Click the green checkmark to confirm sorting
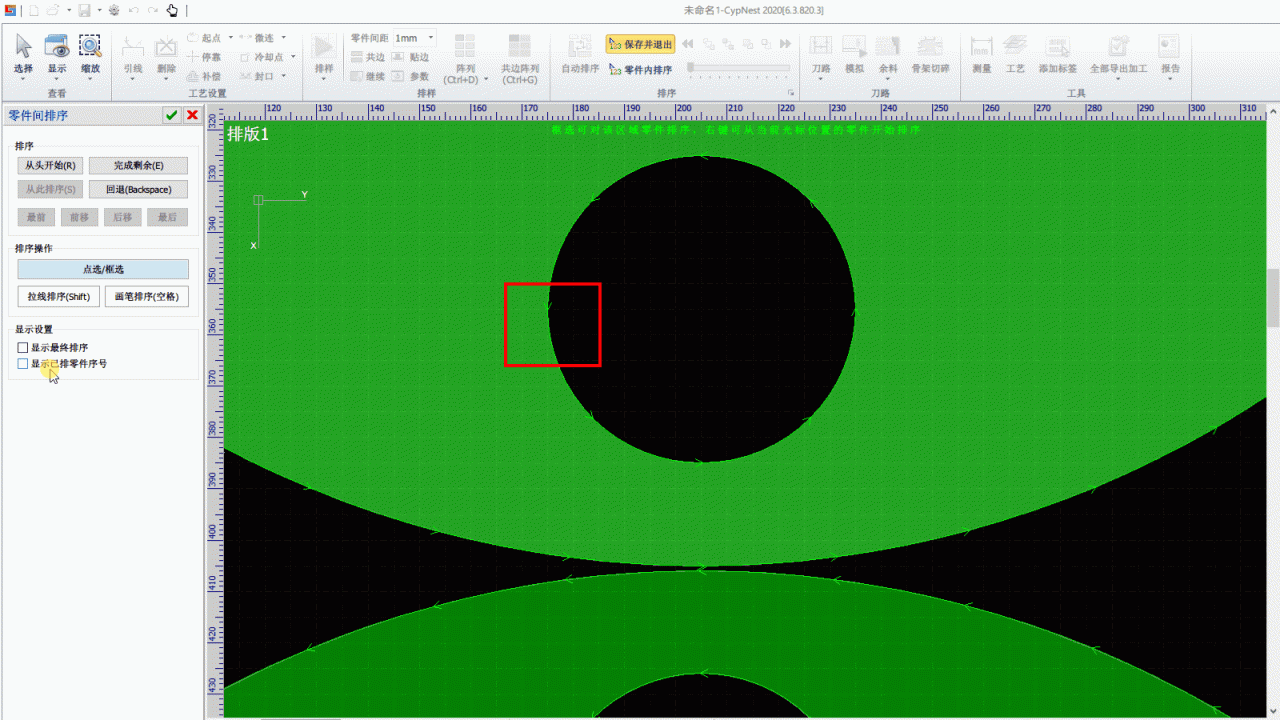Viewport: 1280px width, 720px height. coord(172,116)
